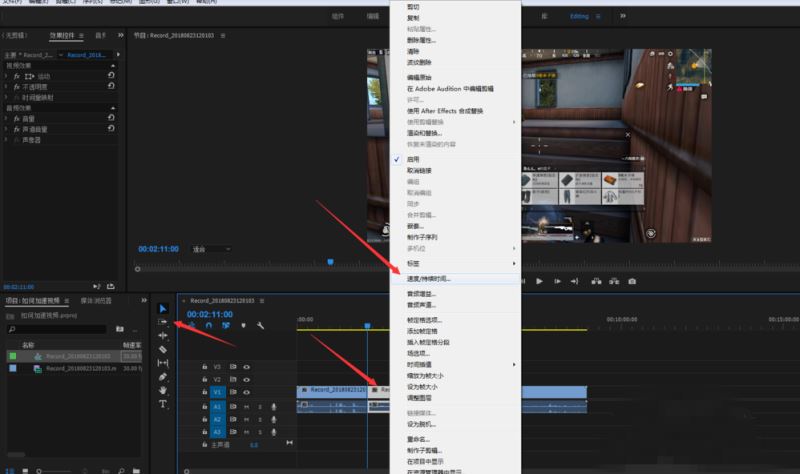Click the Export Frame camera icon
The width and height of the screenshot is (800, 474).
632,281
